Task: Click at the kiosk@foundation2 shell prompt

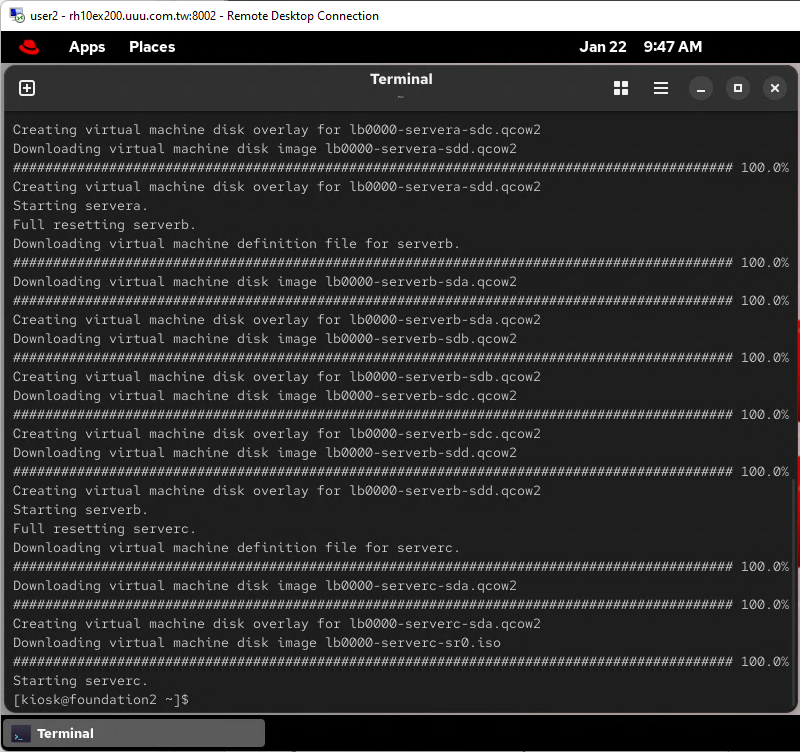Action: click(100, 699)
